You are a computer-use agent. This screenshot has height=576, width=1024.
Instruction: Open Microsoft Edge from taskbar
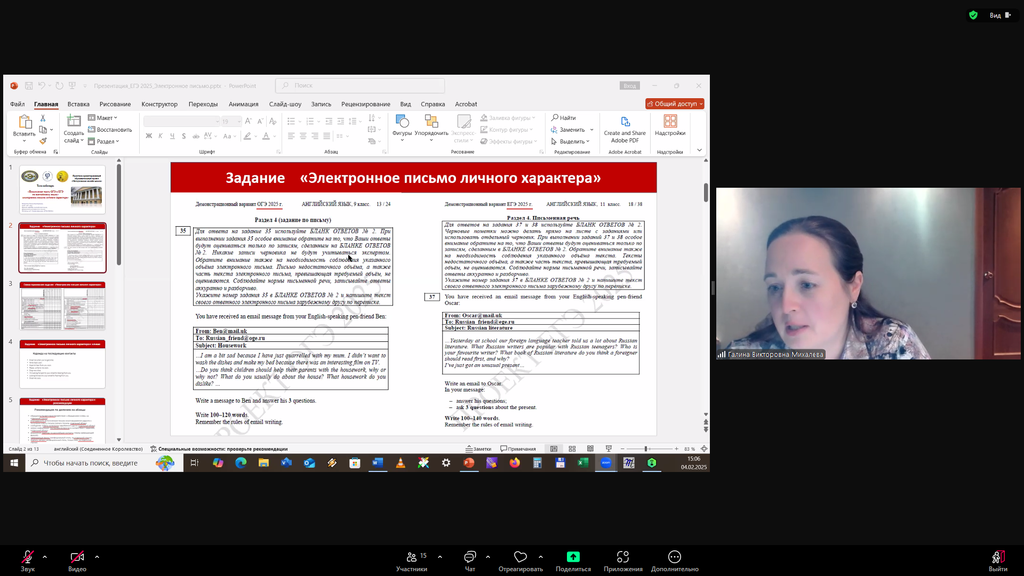point(241,463)
